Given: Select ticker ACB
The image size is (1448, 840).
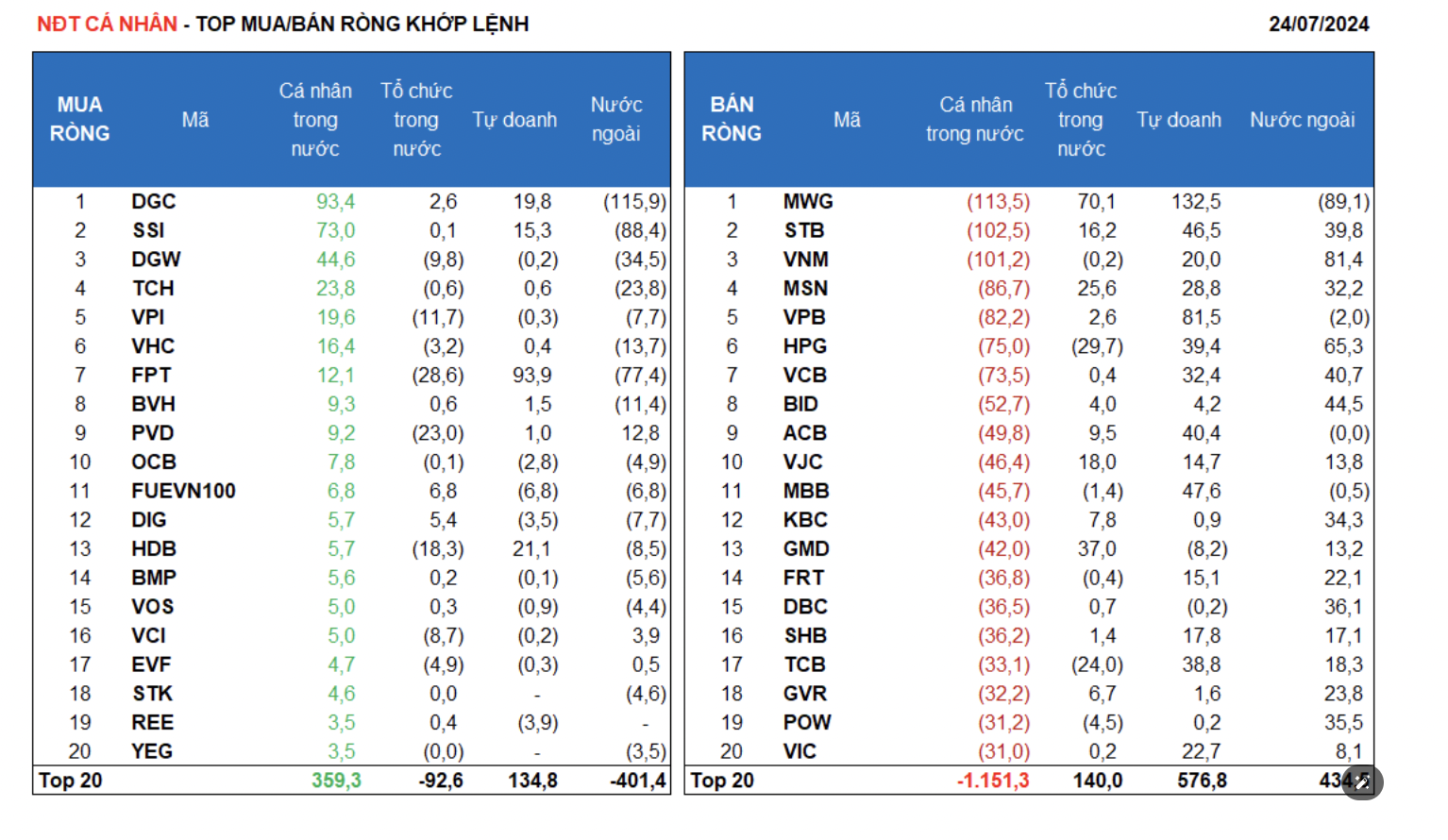Looking at the screenshot, I should 805,433.
